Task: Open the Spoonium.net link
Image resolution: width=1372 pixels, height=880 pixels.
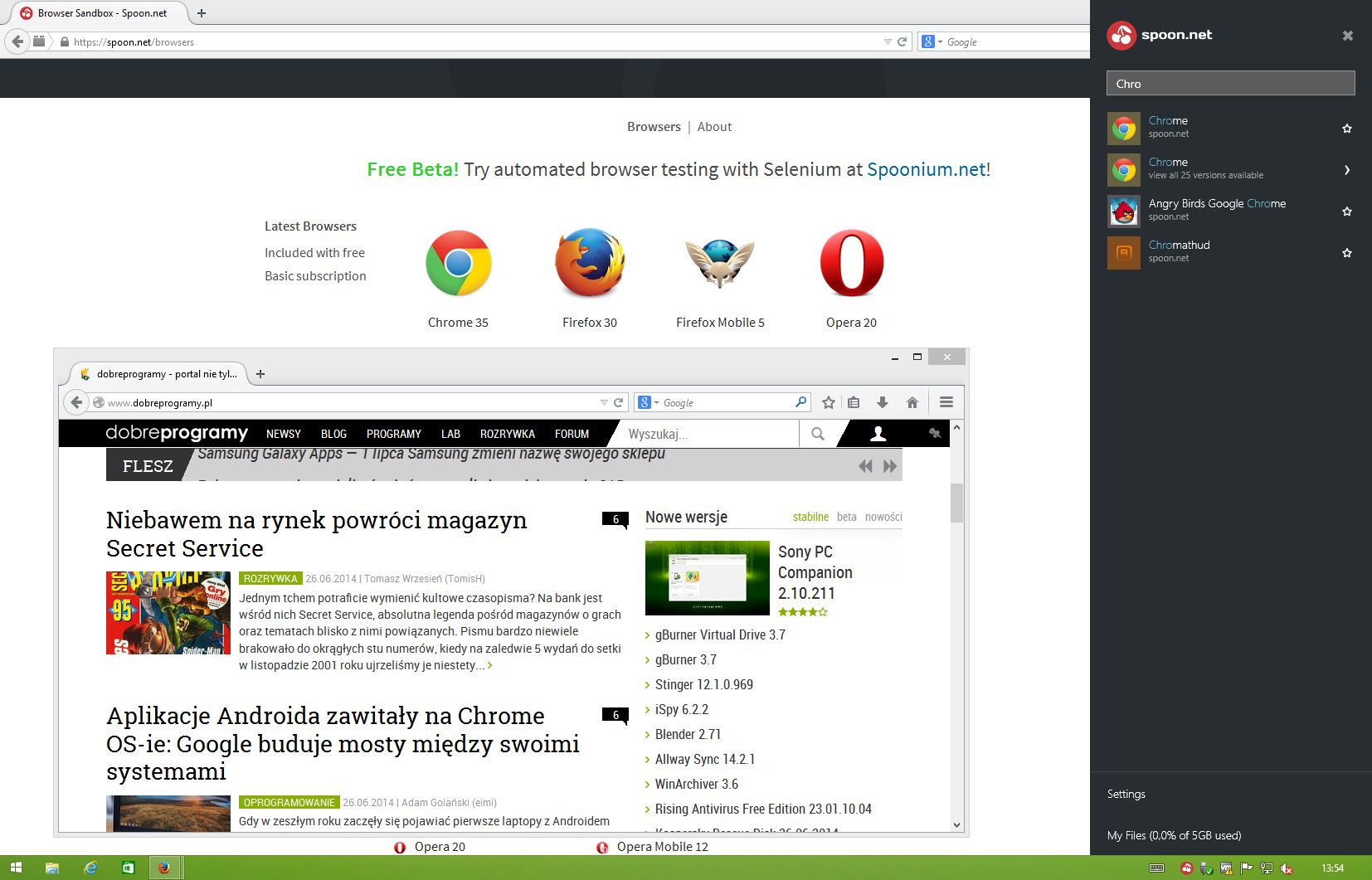Action: tap(927, 169)
